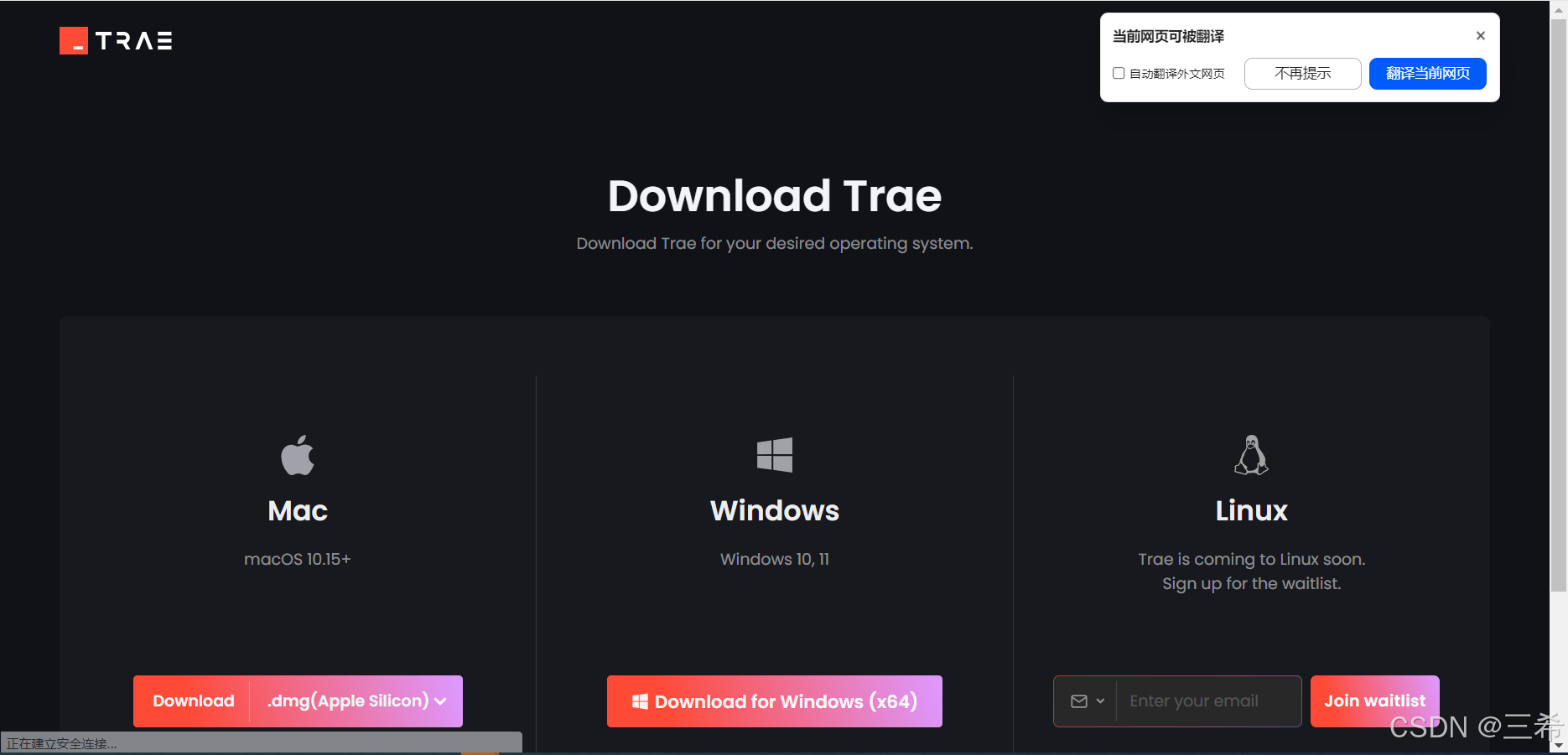The height and width of the screenshot is (755, 1568).
Task: Click the Apple Mac icon
Action: pyautogui.click(x=298, y=455)
